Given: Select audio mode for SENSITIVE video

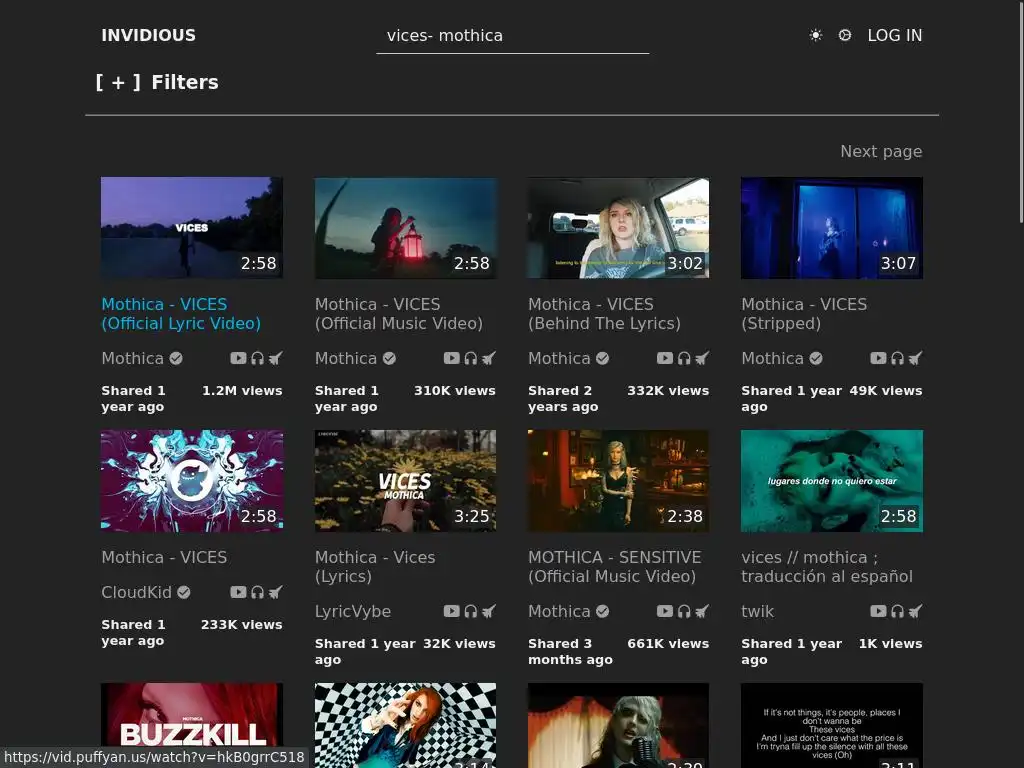Looking at the screenshot, I should coord(684,611).
